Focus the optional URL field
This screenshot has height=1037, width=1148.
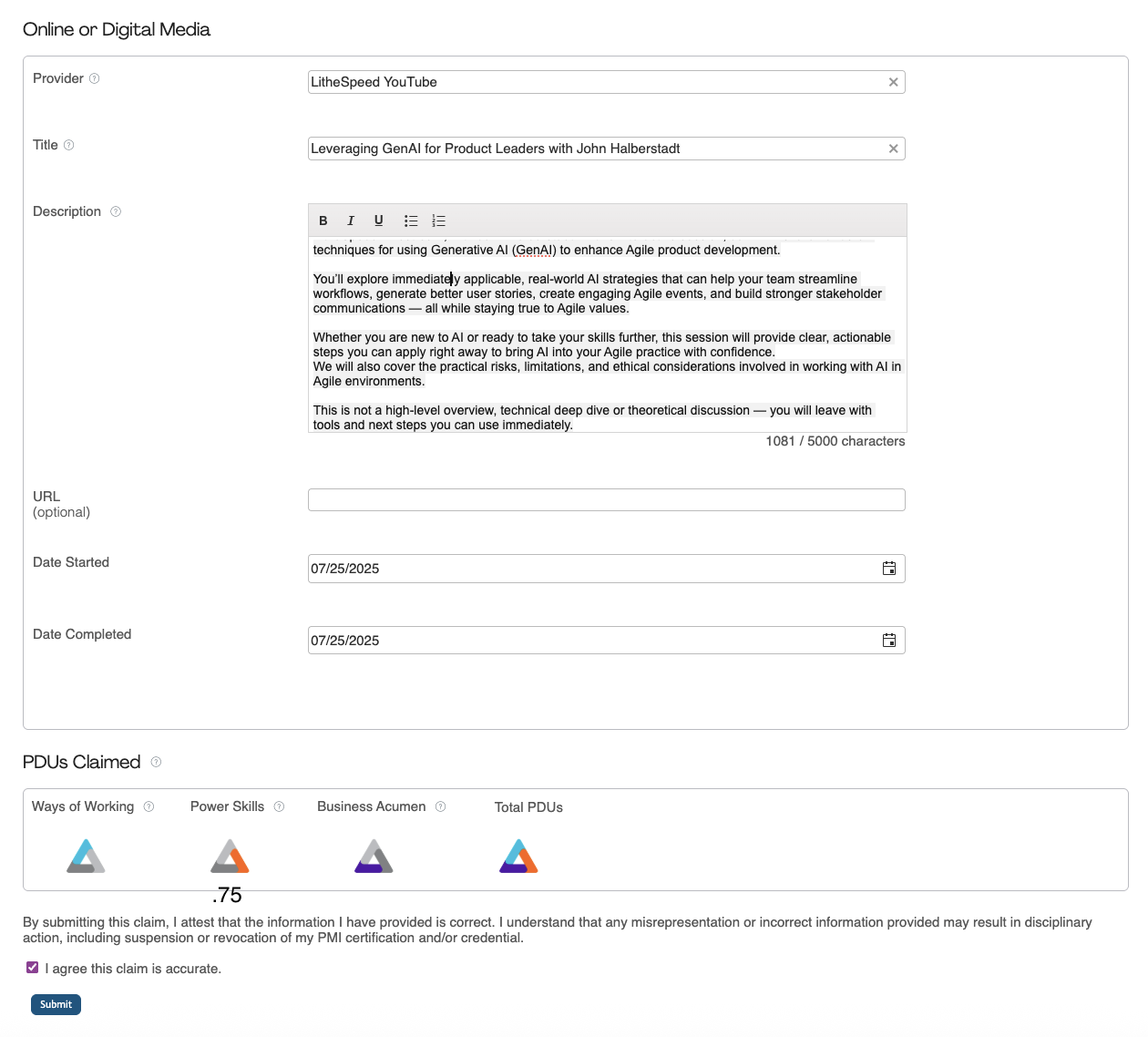click(606, 499)
